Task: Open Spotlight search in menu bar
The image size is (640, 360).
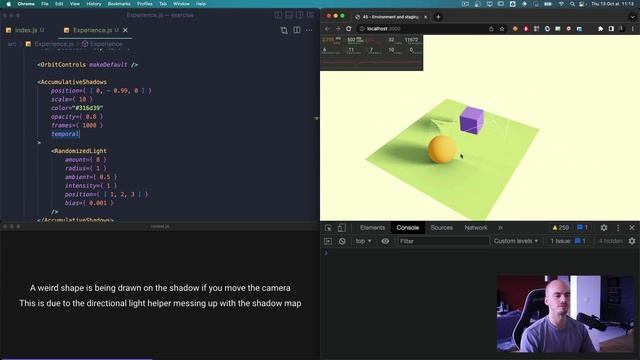Action: pos(572,4)
